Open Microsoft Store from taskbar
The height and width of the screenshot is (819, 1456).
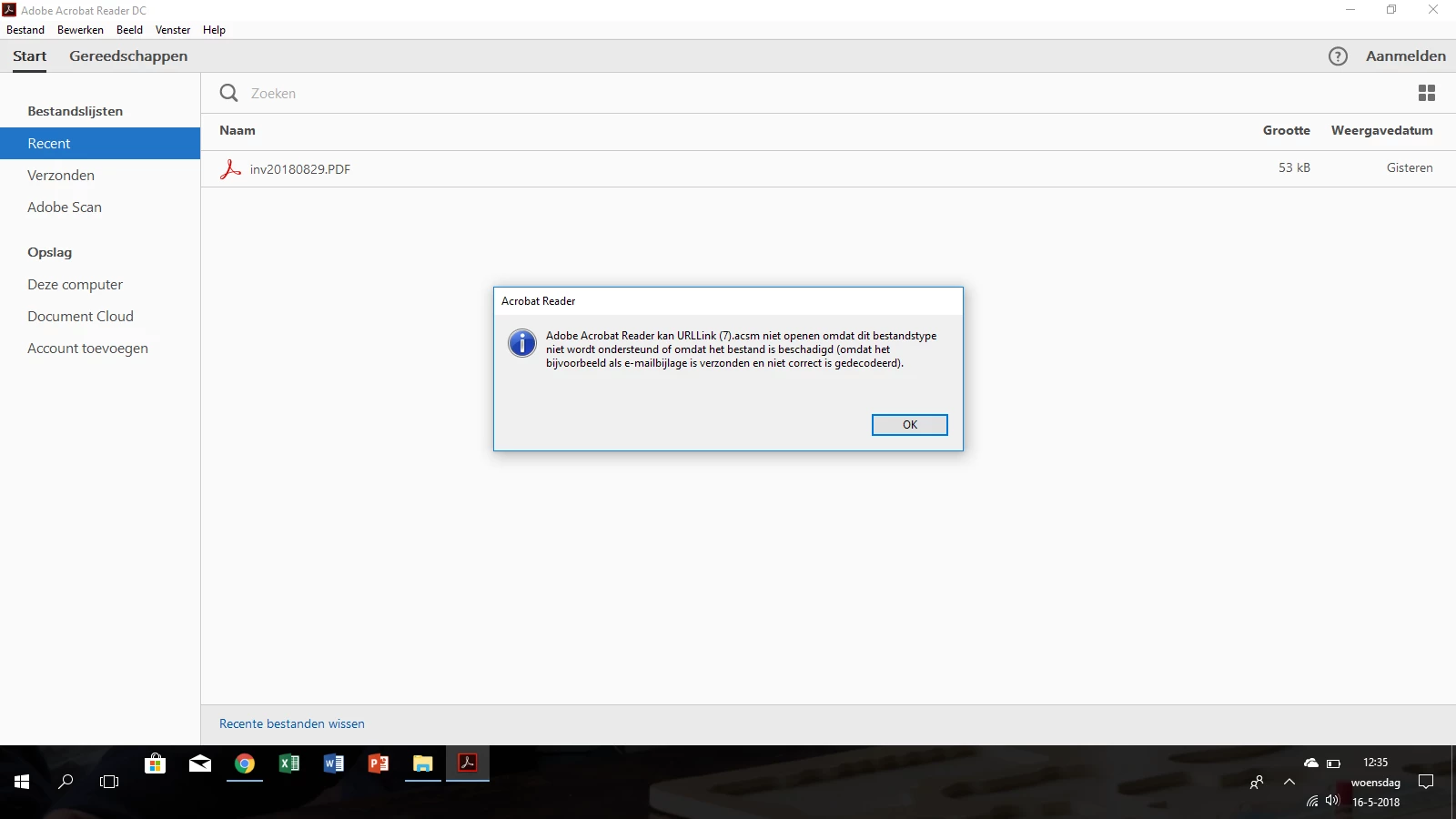click(156, 763)
